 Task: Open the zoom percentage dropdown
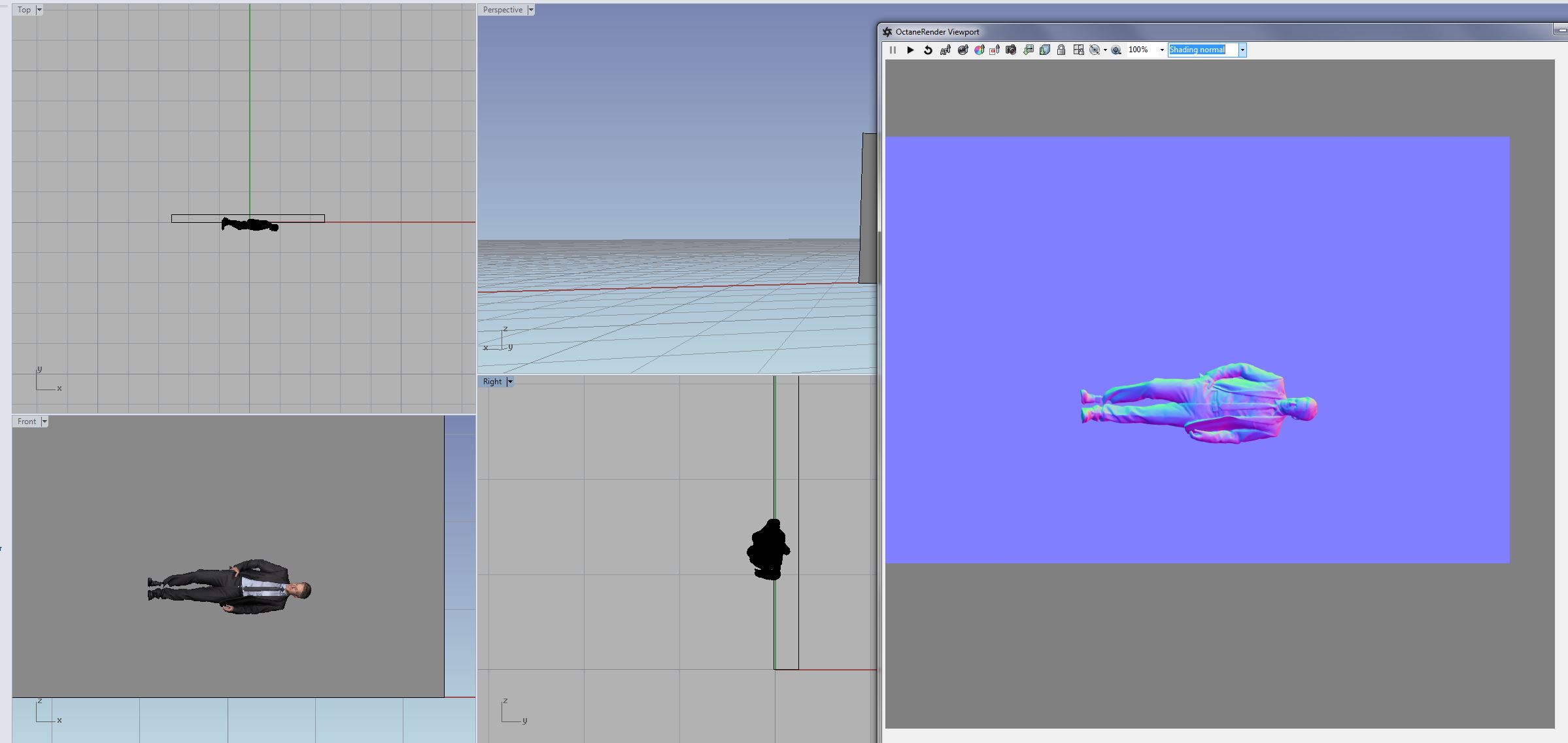(x=1162, y=50)
